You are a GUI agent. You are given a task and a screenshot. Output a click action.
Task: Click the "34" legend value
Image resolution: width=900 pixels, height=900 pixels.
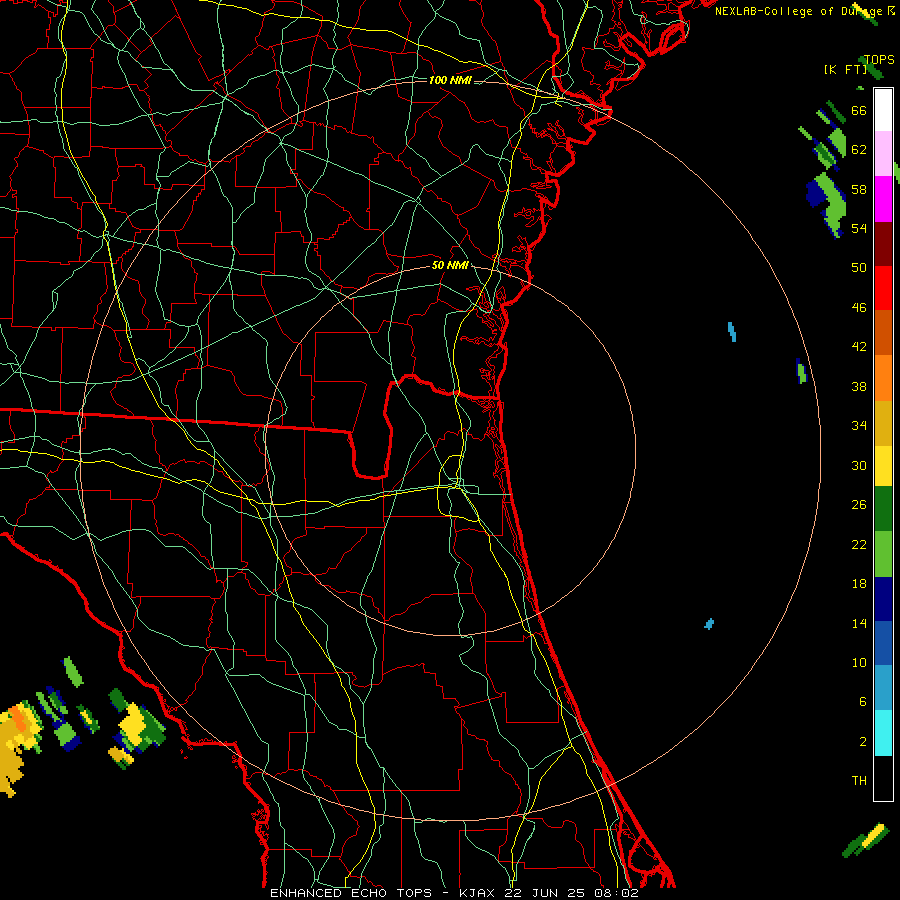point(859,425)
